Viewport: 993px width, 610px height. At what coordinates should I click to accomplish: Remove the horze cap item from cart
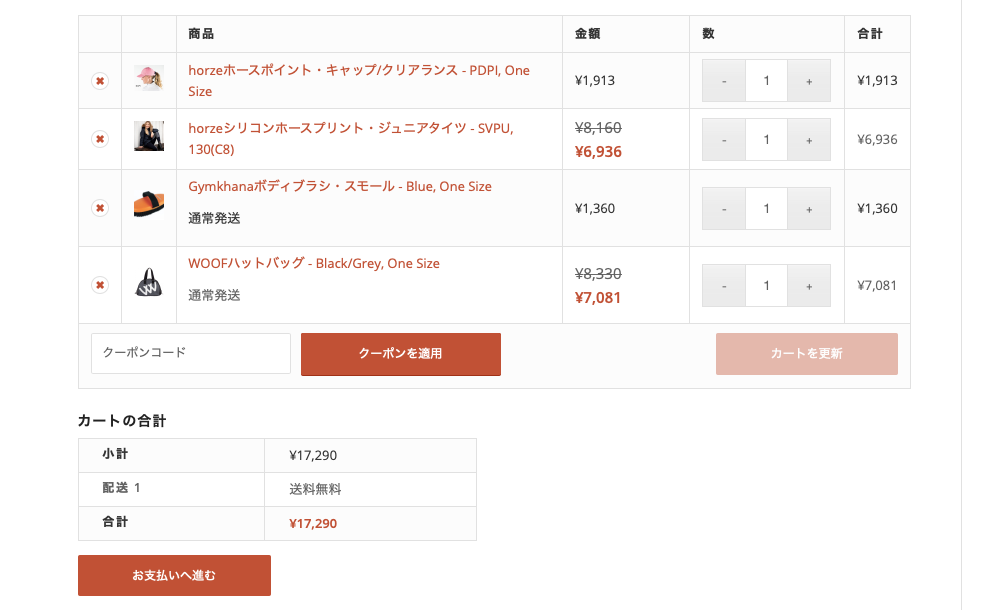click(100, 81)
